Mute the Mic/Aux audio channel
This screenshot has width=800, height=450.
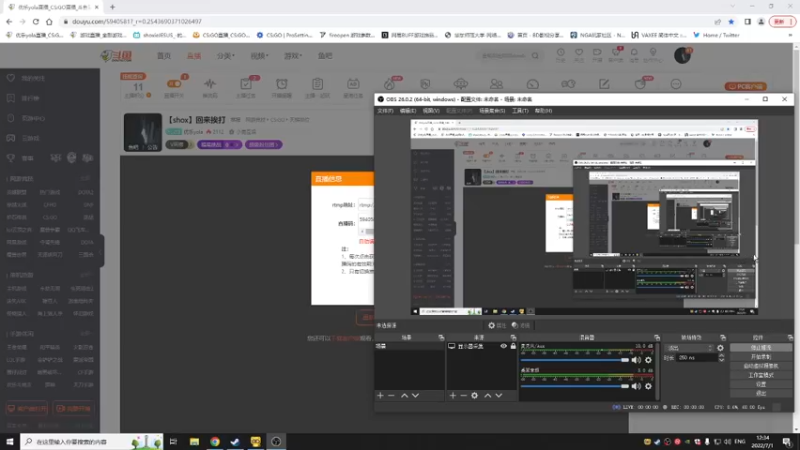[636, 360]
